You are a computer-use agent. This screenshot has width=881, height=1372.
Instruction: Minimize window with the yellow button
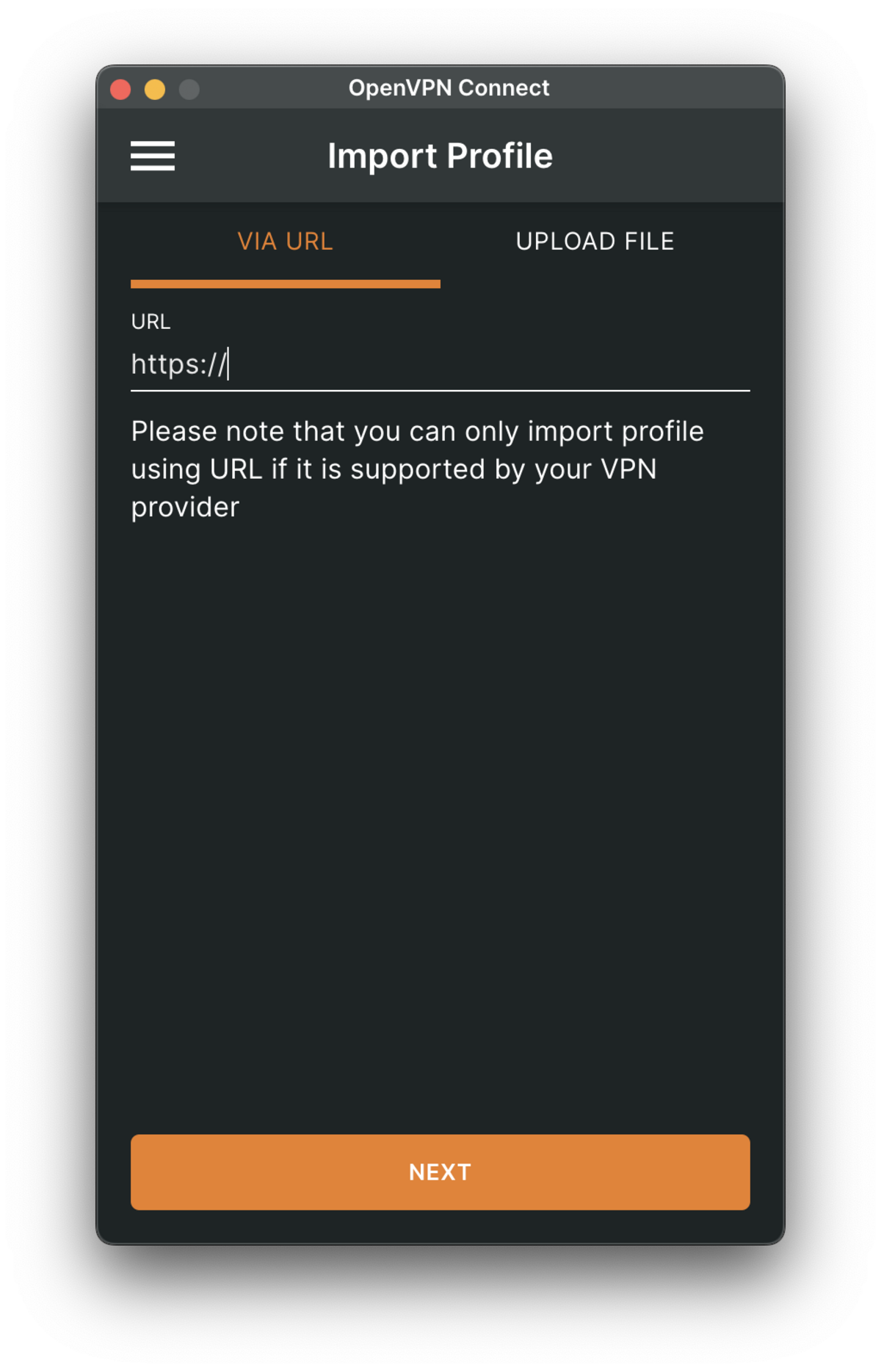(155, 90)
